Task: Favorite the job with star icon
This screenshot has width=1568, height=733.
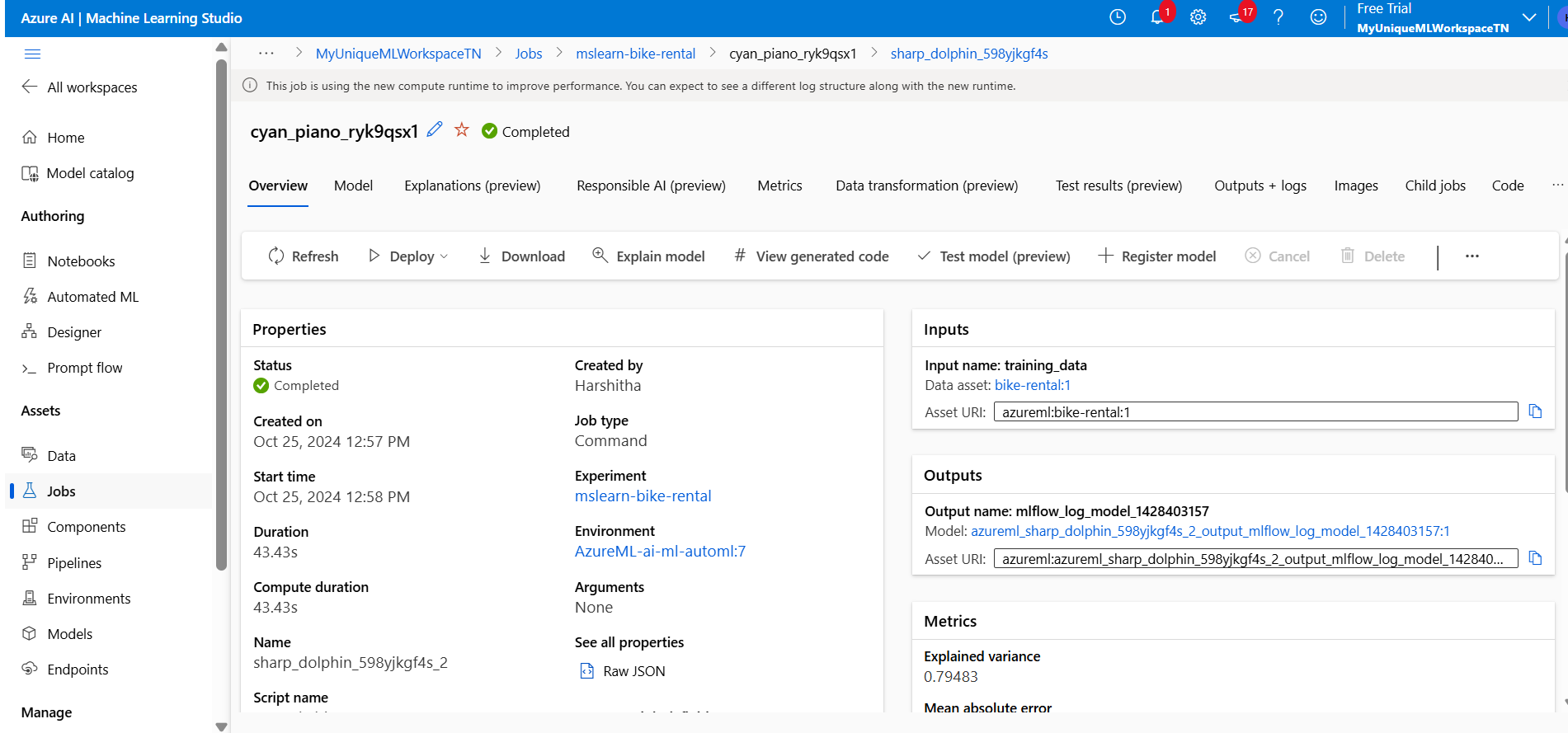Action: (x=462, y=129)
